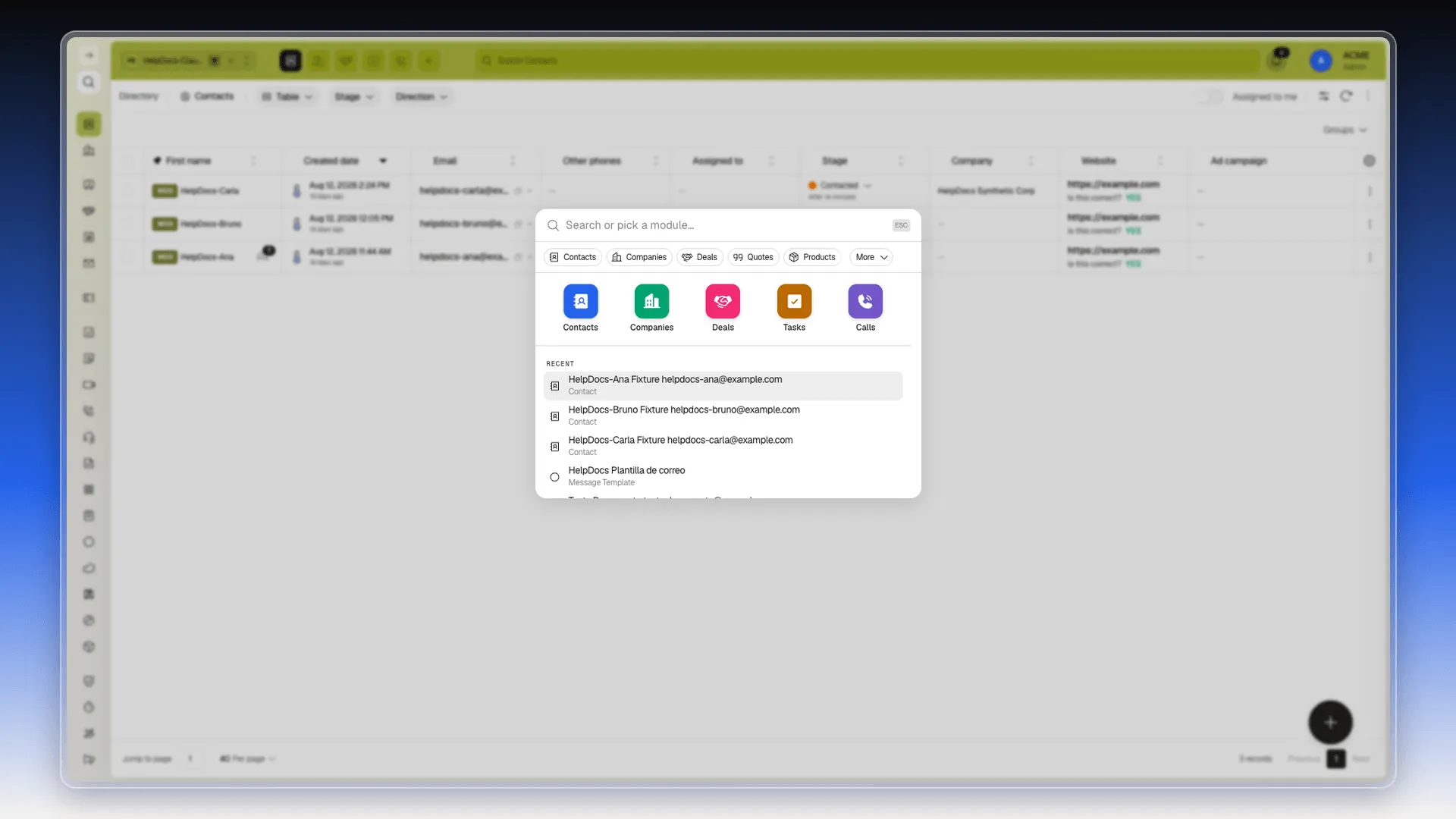This screenshot has height=819, width=1456.
Task: Open the Calls module tile
Action: [865, 308]
